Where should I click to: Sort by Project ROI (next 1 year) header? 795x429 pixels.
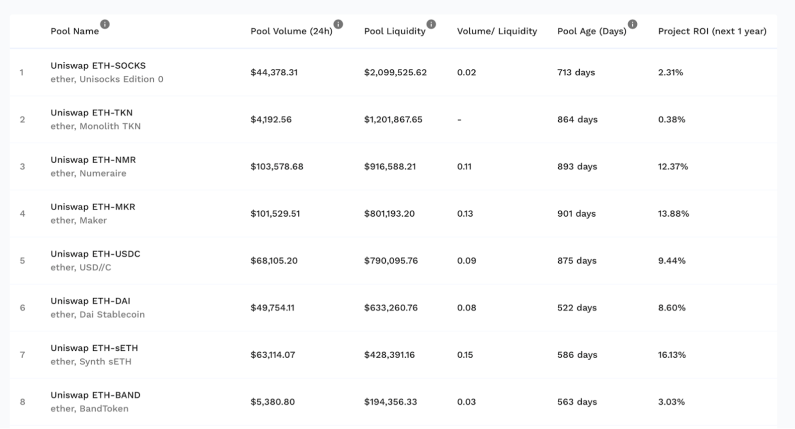pyautogui.click(x=712, y=31)
